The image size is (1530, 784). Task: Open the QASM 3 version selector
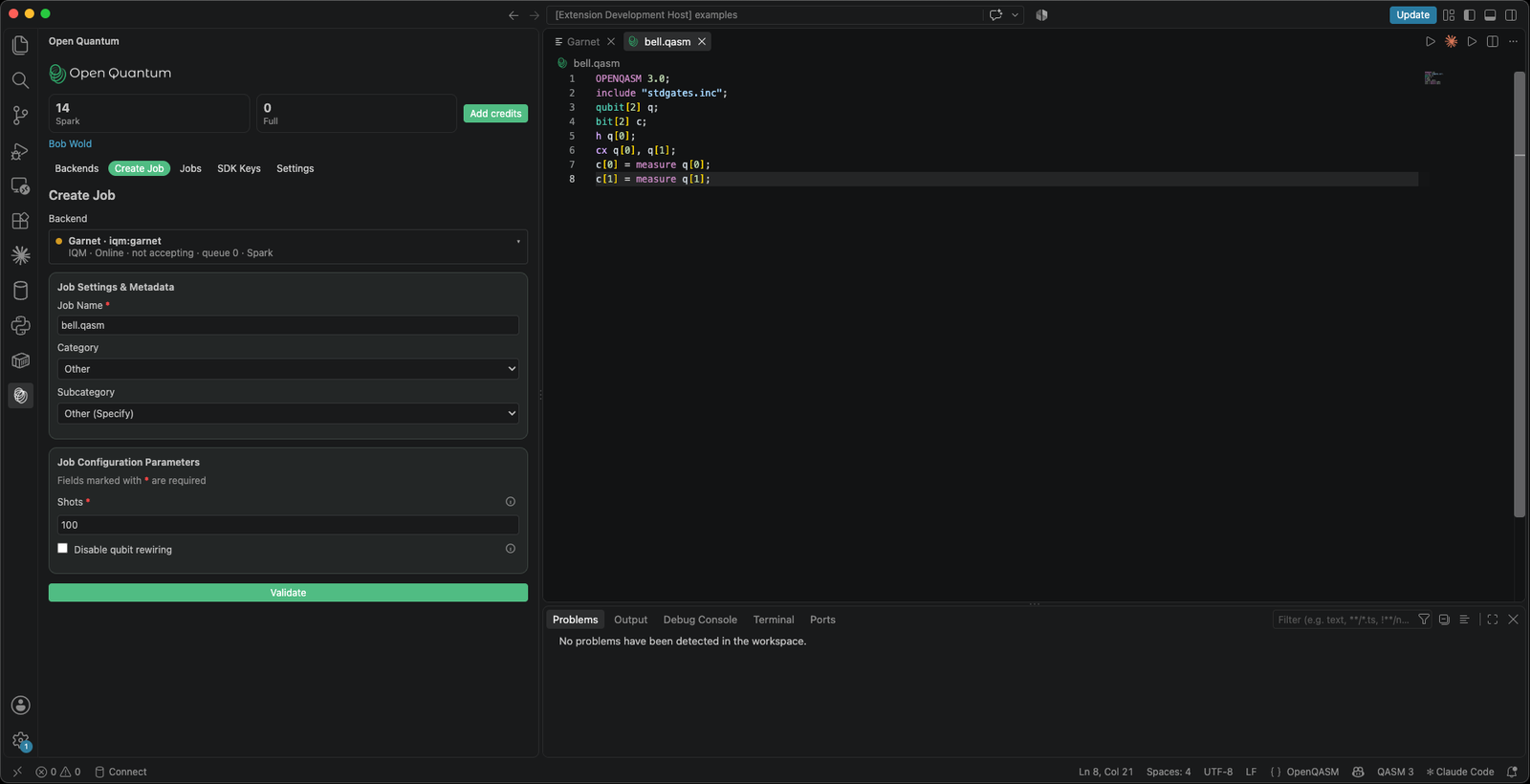1395,772
